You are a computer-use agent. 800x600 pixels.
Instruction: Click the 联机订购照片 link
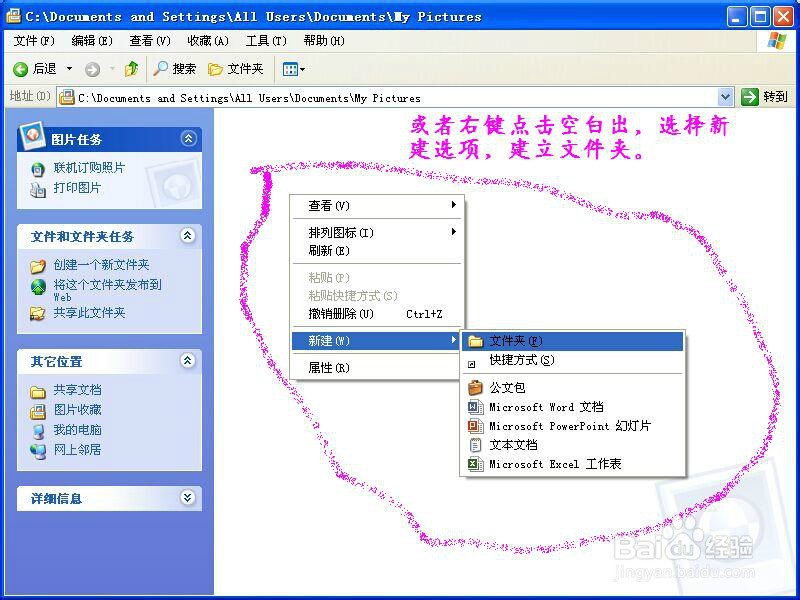pyautogui.click(x=89, y=167)
